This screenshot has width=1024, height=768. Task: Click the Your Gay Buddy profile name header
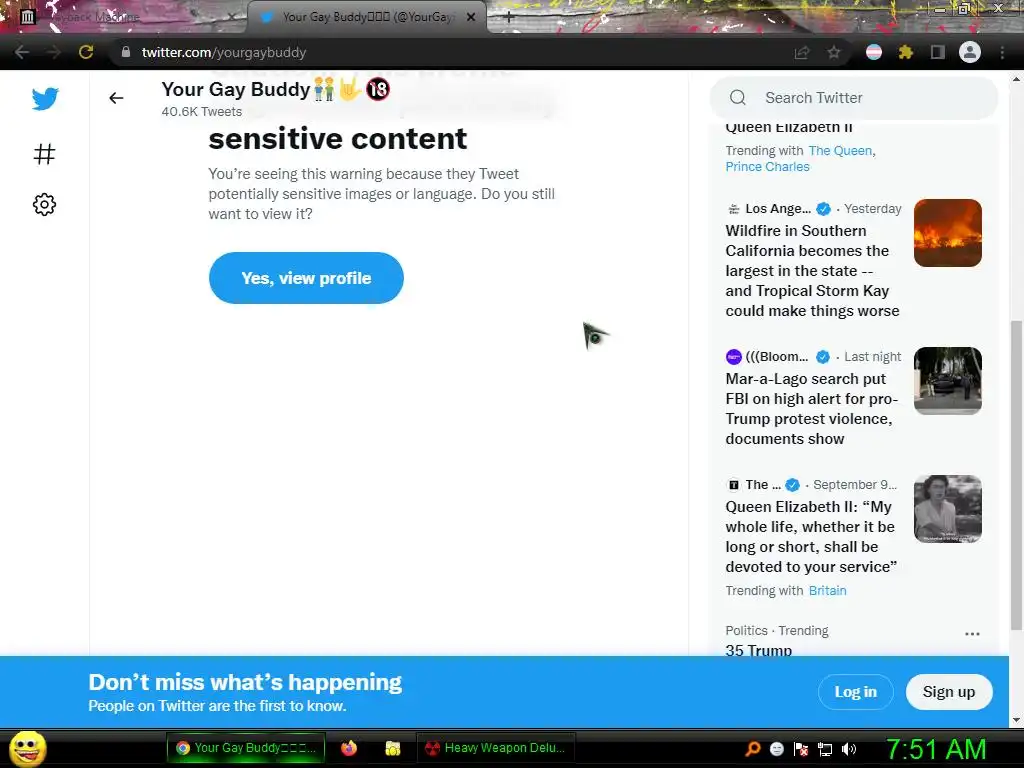[276, 89]
